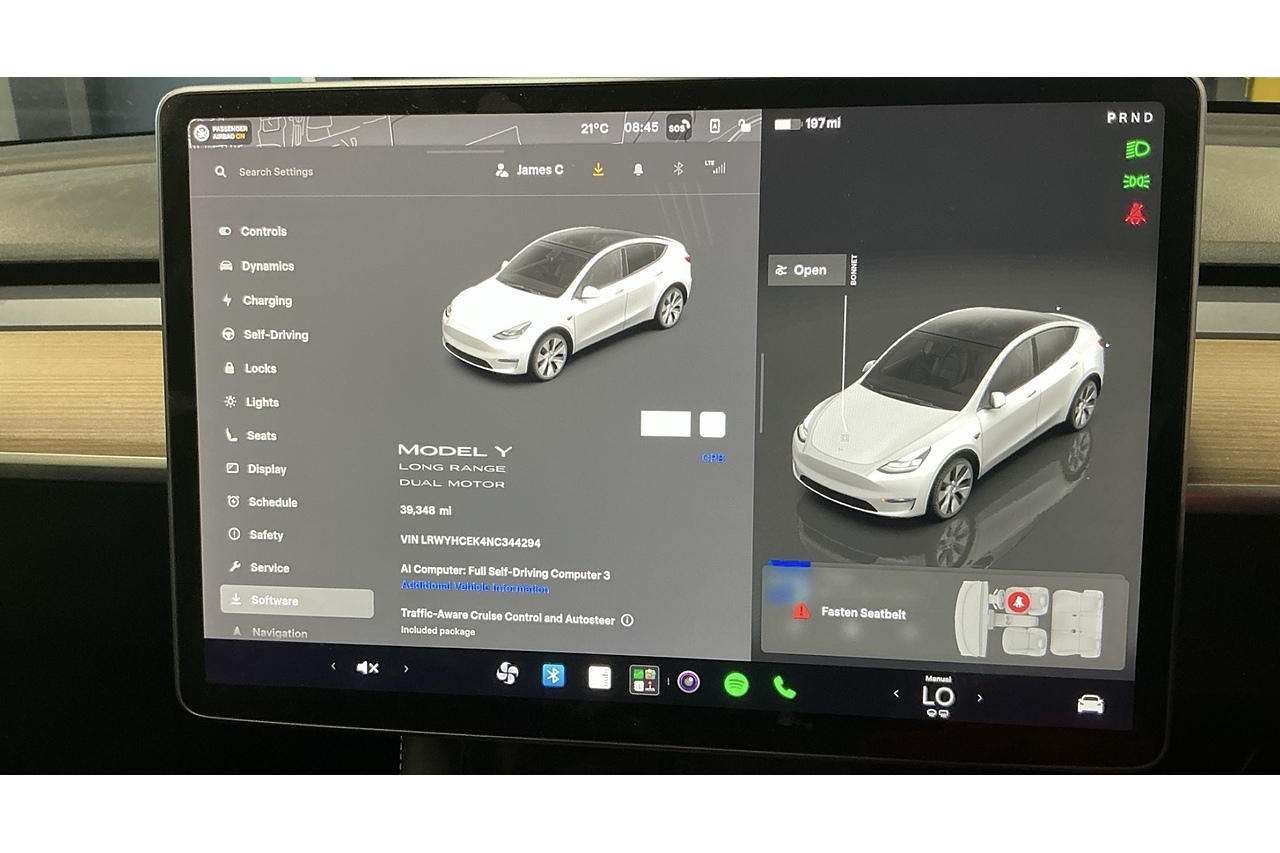Screen dimensions: 1280x853
Task: Open the Controls settings menu
Action: [x=254, y=231]
